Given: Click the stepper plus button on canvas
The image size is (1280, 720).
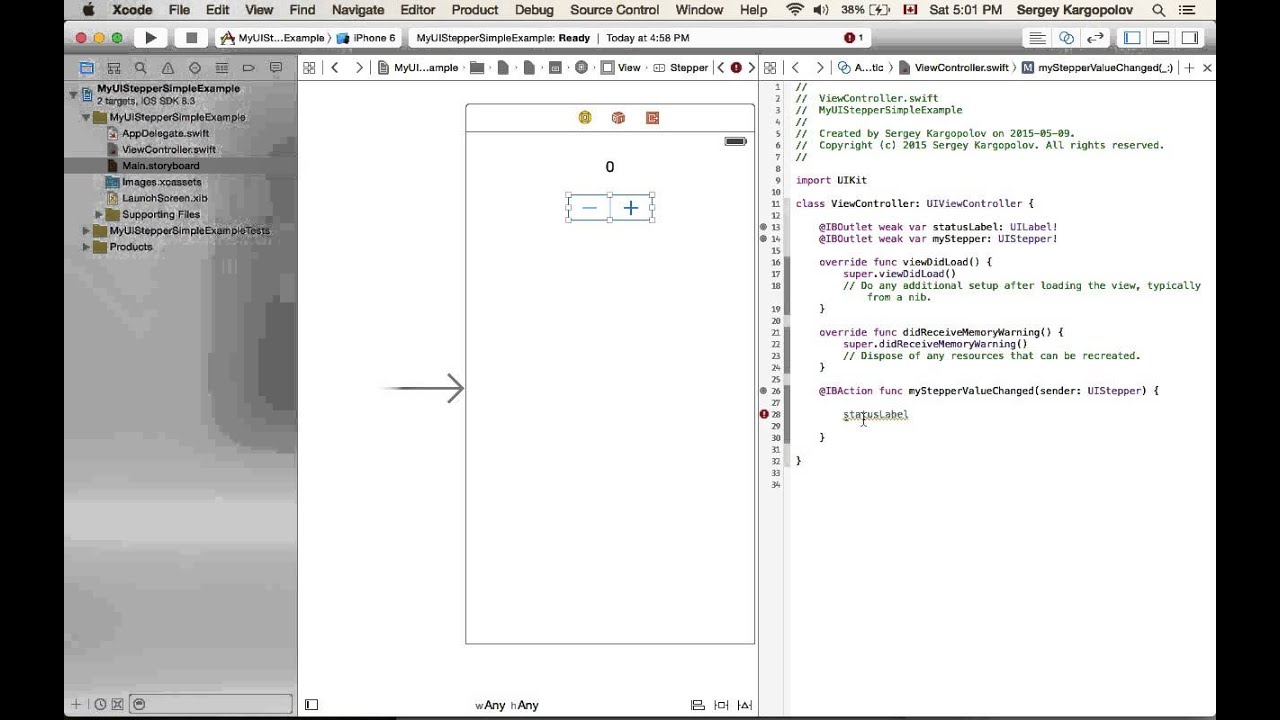Looking at the screenshot, I should point(631,208).
